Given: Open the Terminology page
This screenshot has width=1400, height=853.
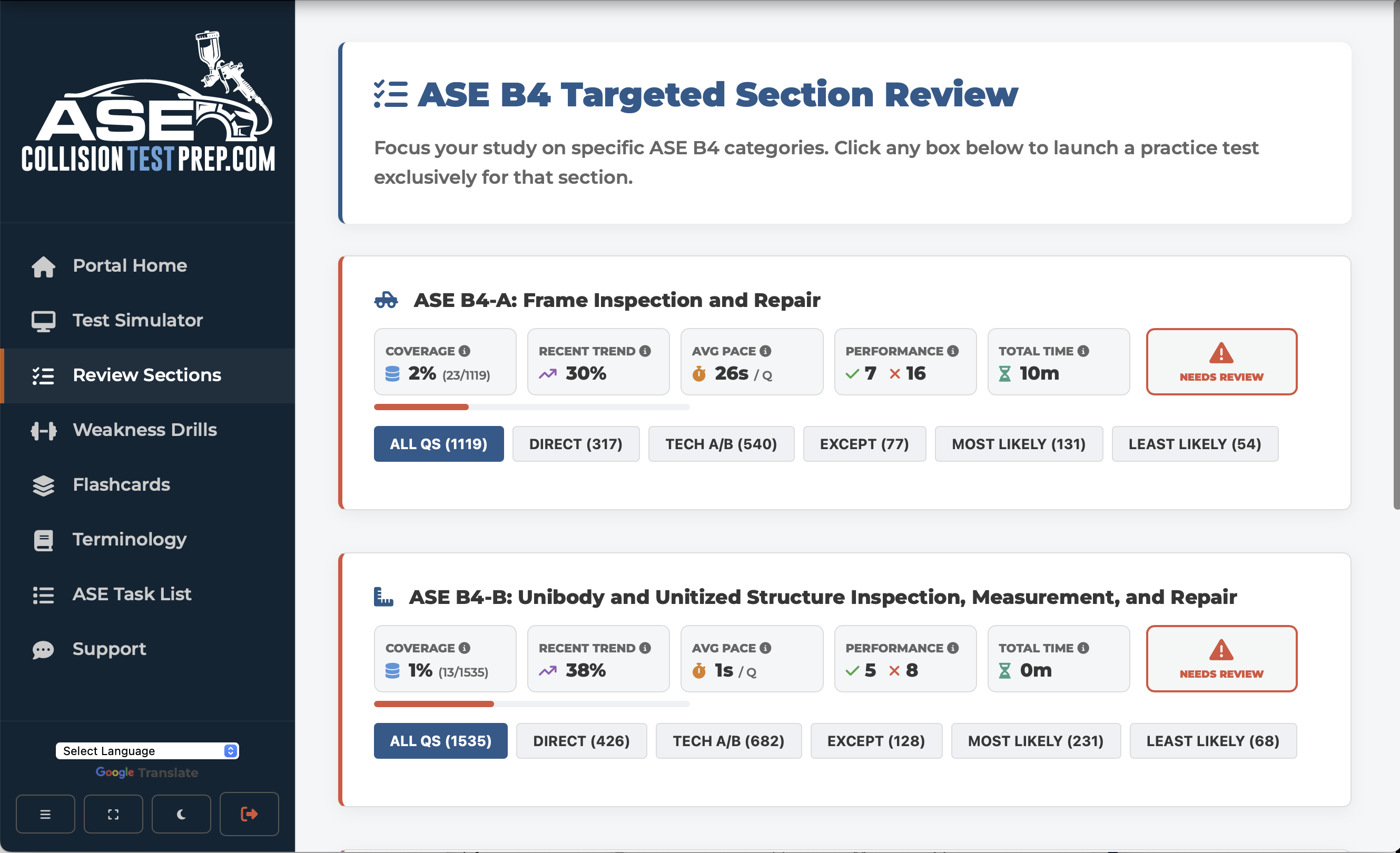Looking at the screenshot, I should (147, 540).
